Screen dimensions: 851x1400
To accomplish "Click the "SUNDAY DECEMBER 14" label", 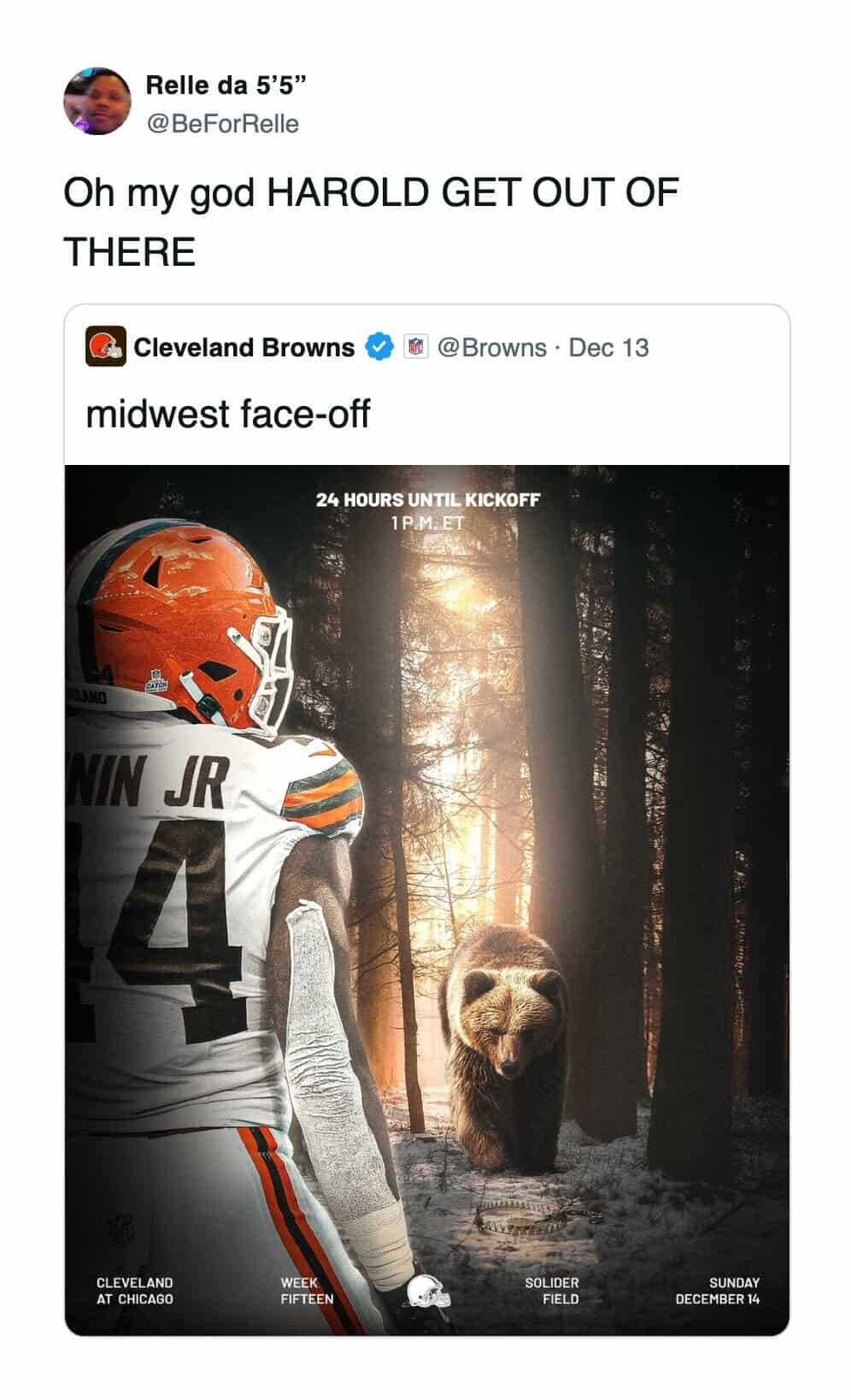I will pyautogui.click(x=718, y=1291).
